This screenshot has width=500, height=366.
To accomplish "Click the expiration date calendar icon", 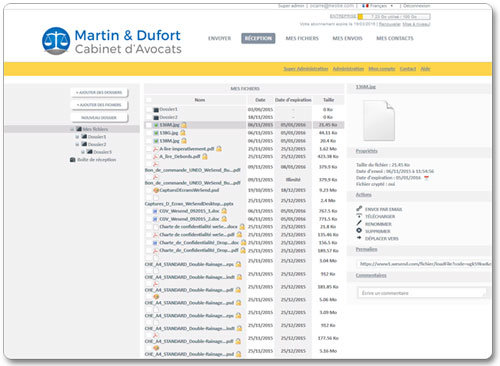I will click(x=426, y=178).
